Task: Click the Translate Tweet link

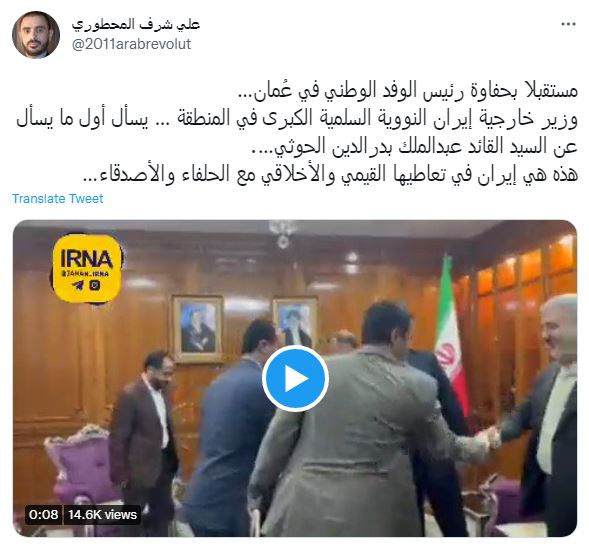Action: (57, 199)
